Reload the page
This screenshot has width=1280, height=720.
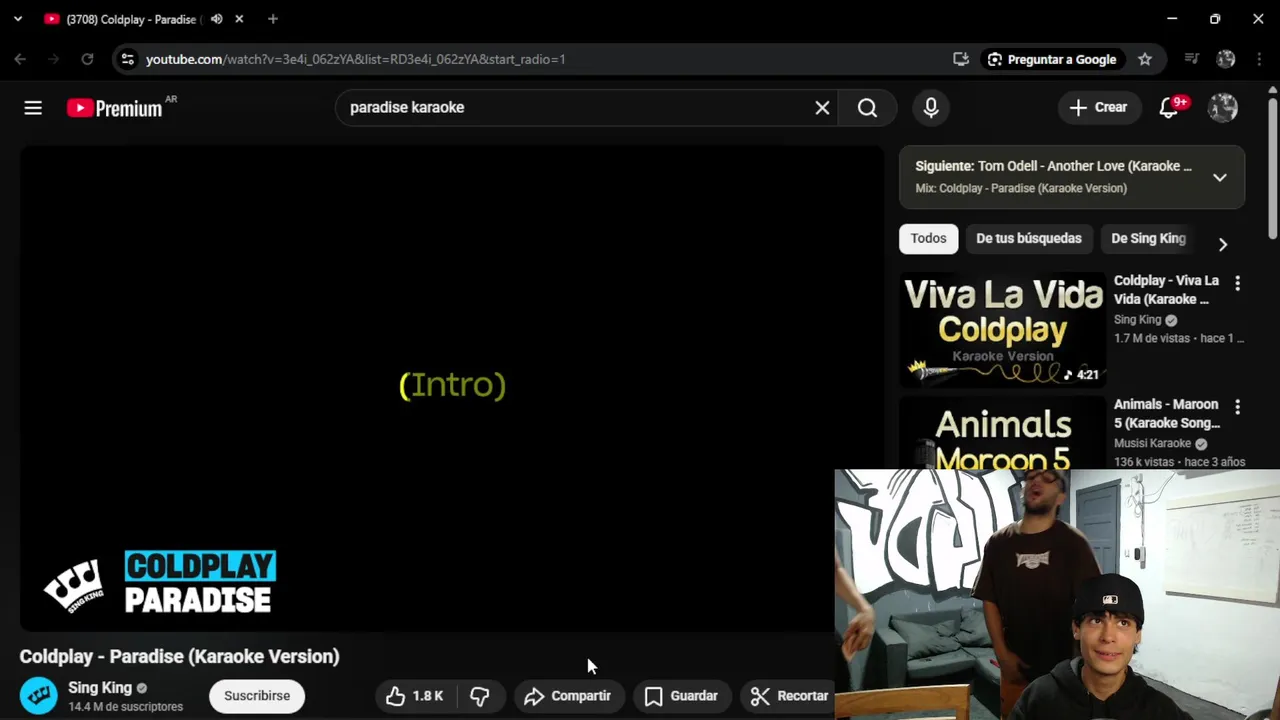click(87, 59)
